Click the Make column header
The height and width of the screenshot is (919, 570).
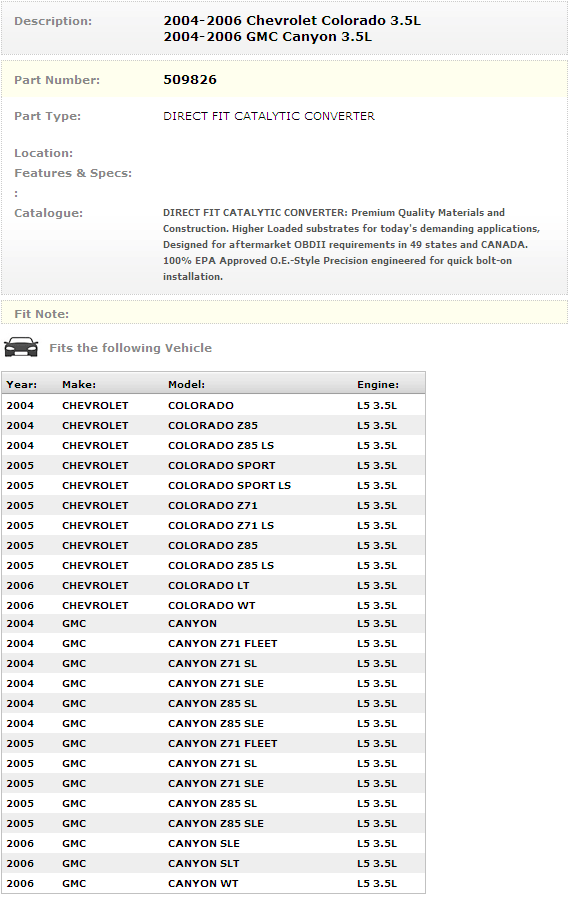point(79,384)
